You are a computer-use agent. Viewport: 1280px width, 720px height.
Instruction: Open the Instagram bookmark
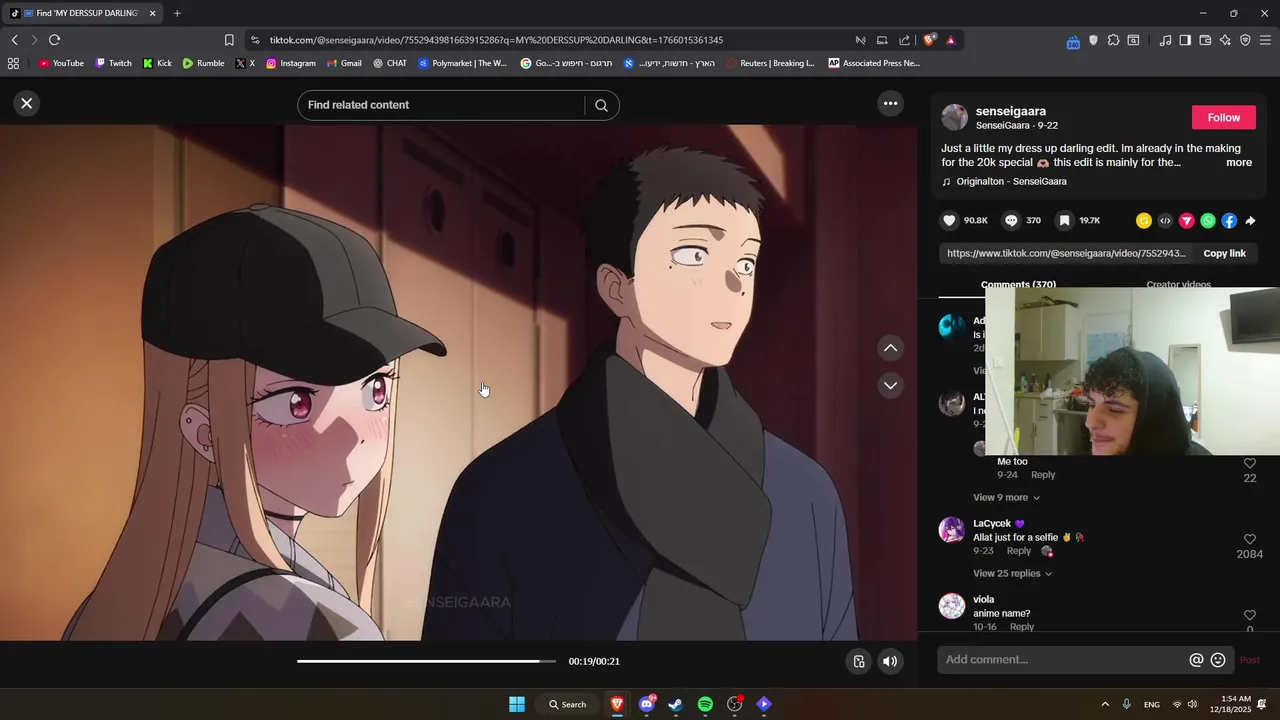[x=291, y=63]
